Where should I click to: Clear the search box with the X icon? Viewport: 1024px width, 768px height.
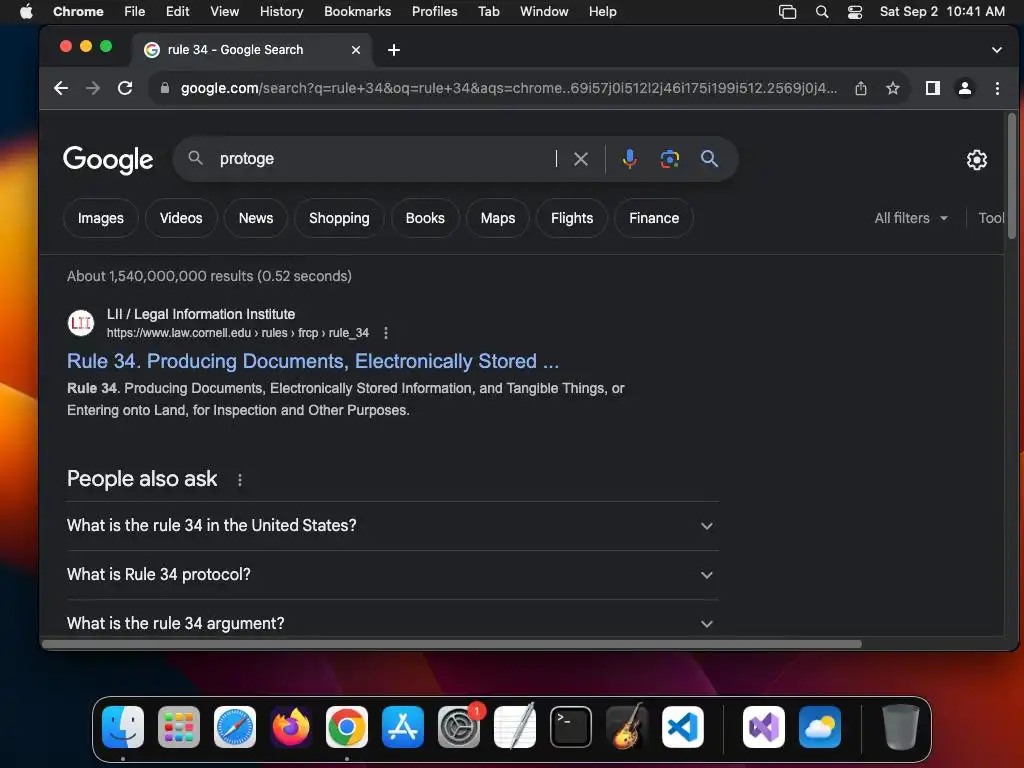coord(581,159)
